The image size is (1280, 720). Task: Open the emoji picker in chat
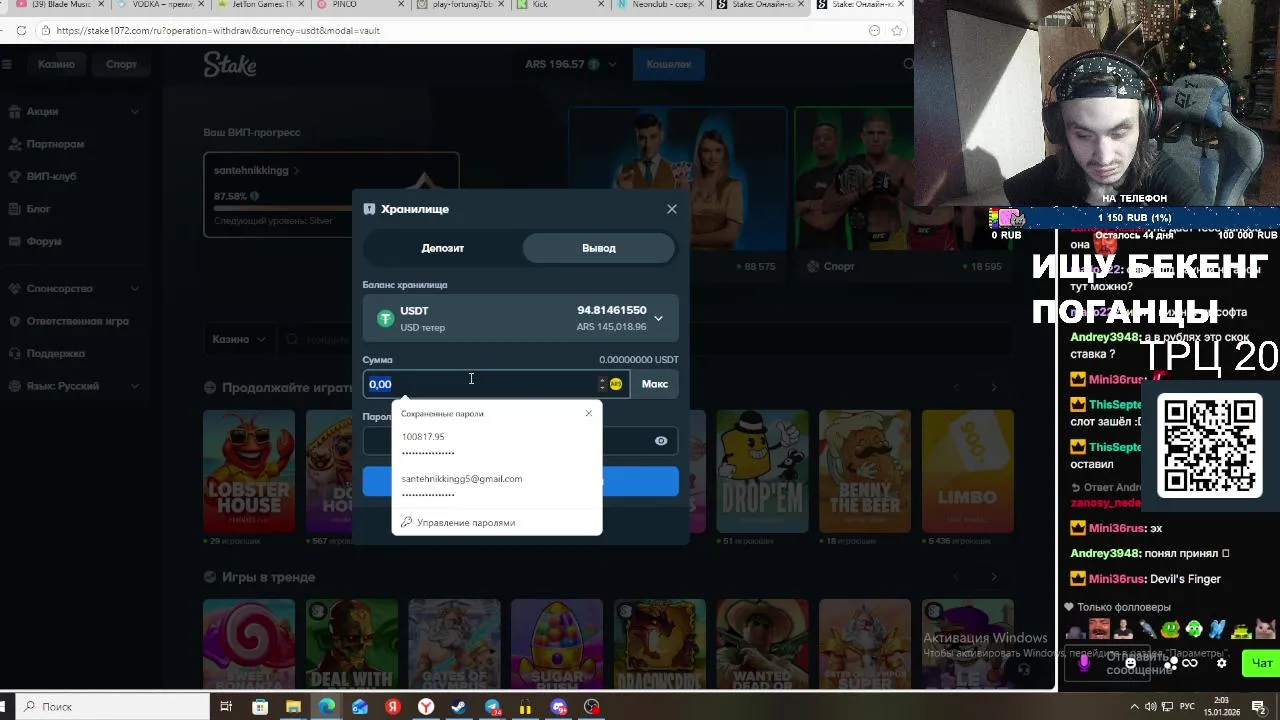pos(1131,662)
